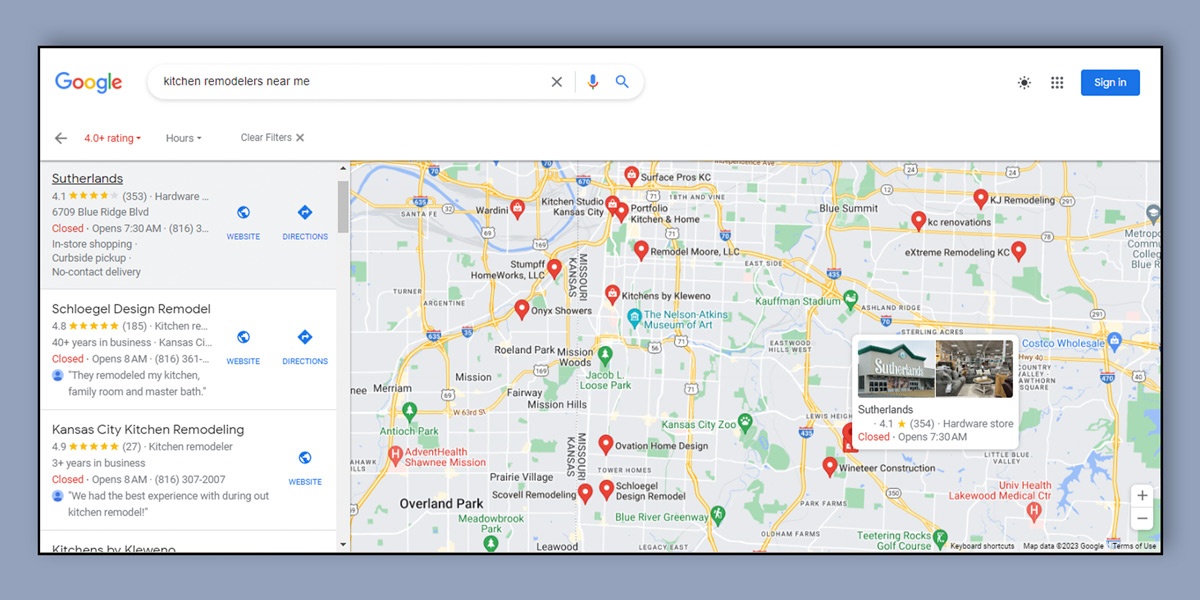Click the AdventHealth Shawnee Mission marker
Viewport: 1200px width, 600px height.
coord(395,456)
